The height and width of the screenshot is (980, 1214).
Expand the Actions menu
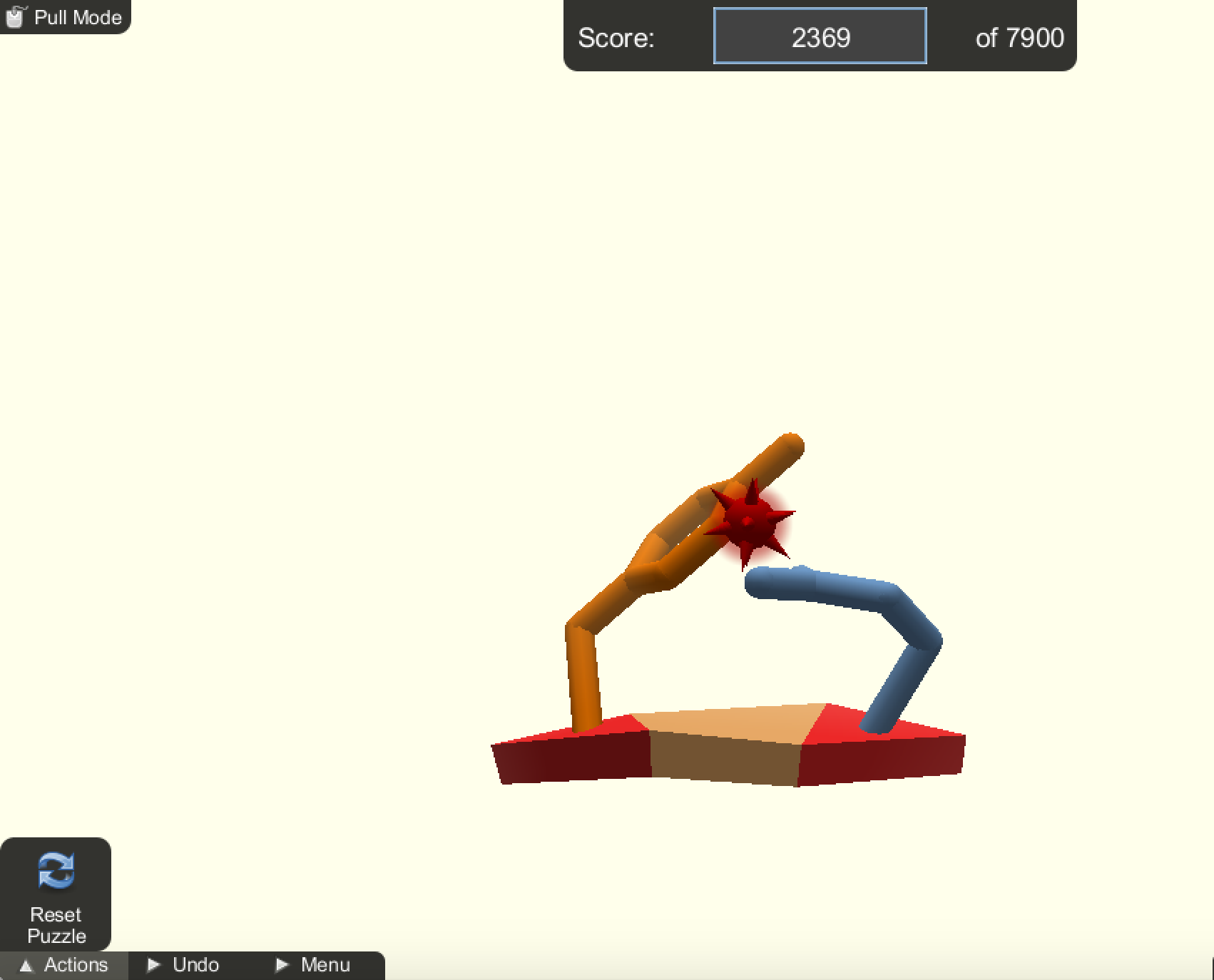64,965
